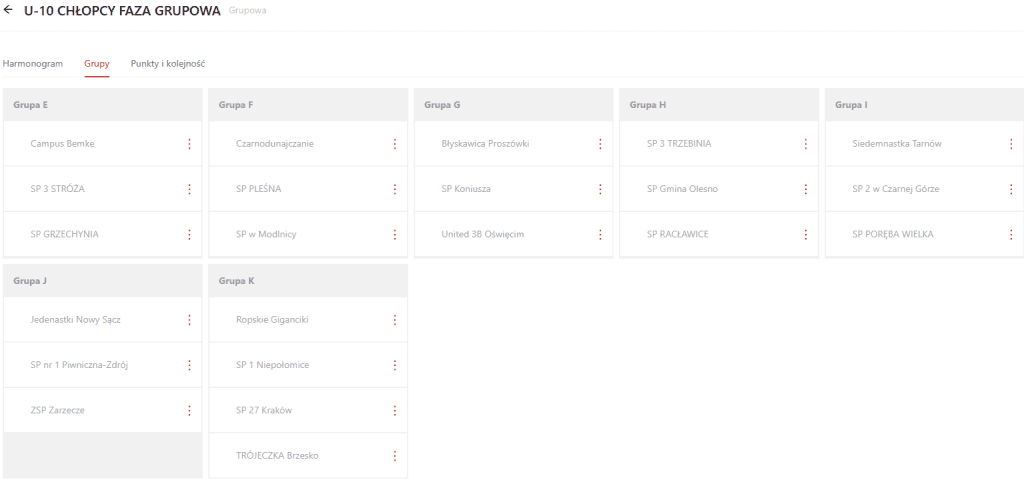Expand menu for United 3B Oświęcim

pos(600,235)
